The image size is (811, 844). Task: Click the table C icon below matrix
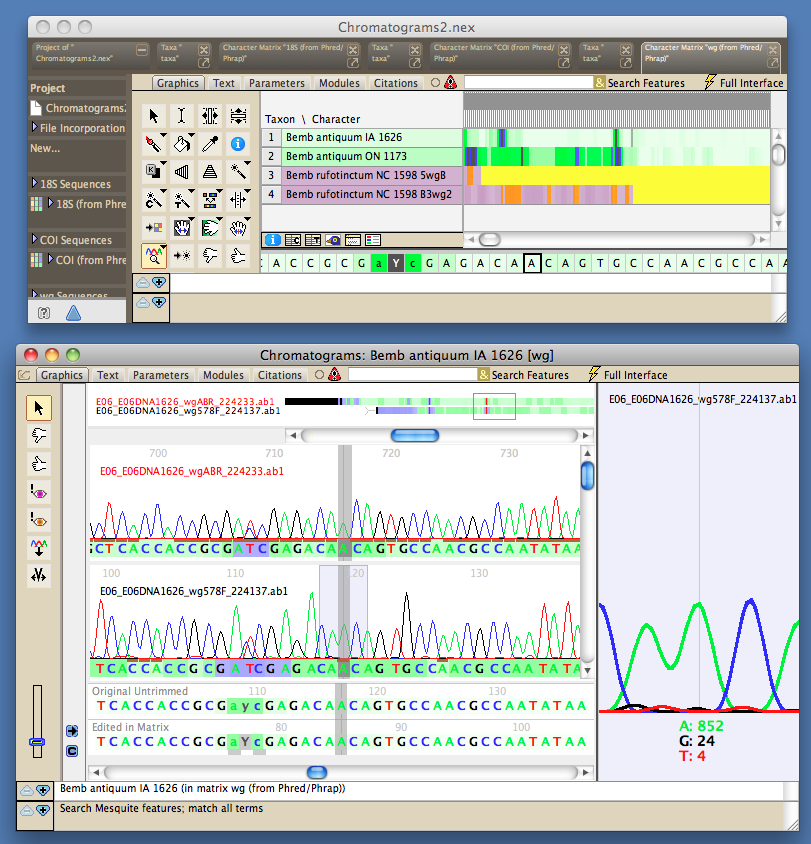pos(293,240)
